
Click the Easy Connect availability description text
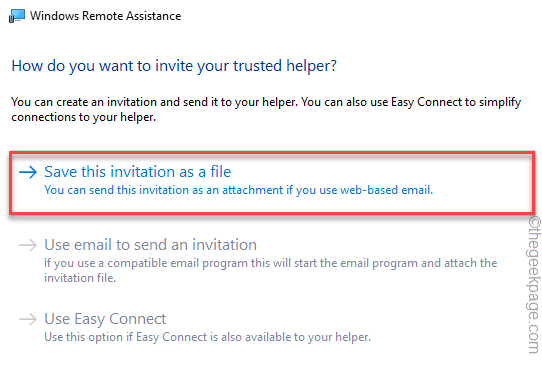(207, 337)
